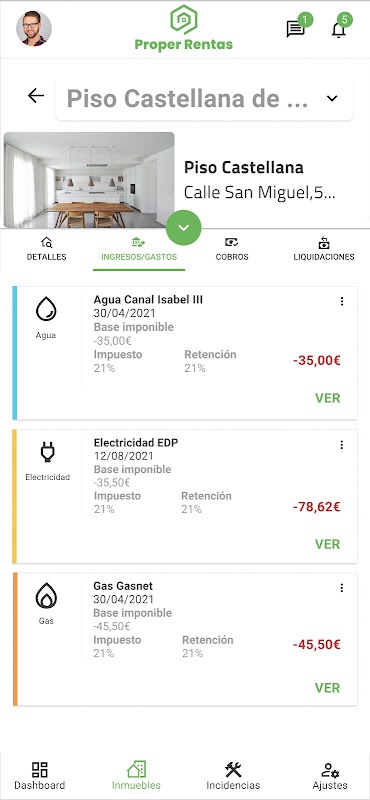The width and height of the screenshot is (370, 800).
Task: Go back using the left arrow
Action: pyautogui.click(x=36, y=95)
